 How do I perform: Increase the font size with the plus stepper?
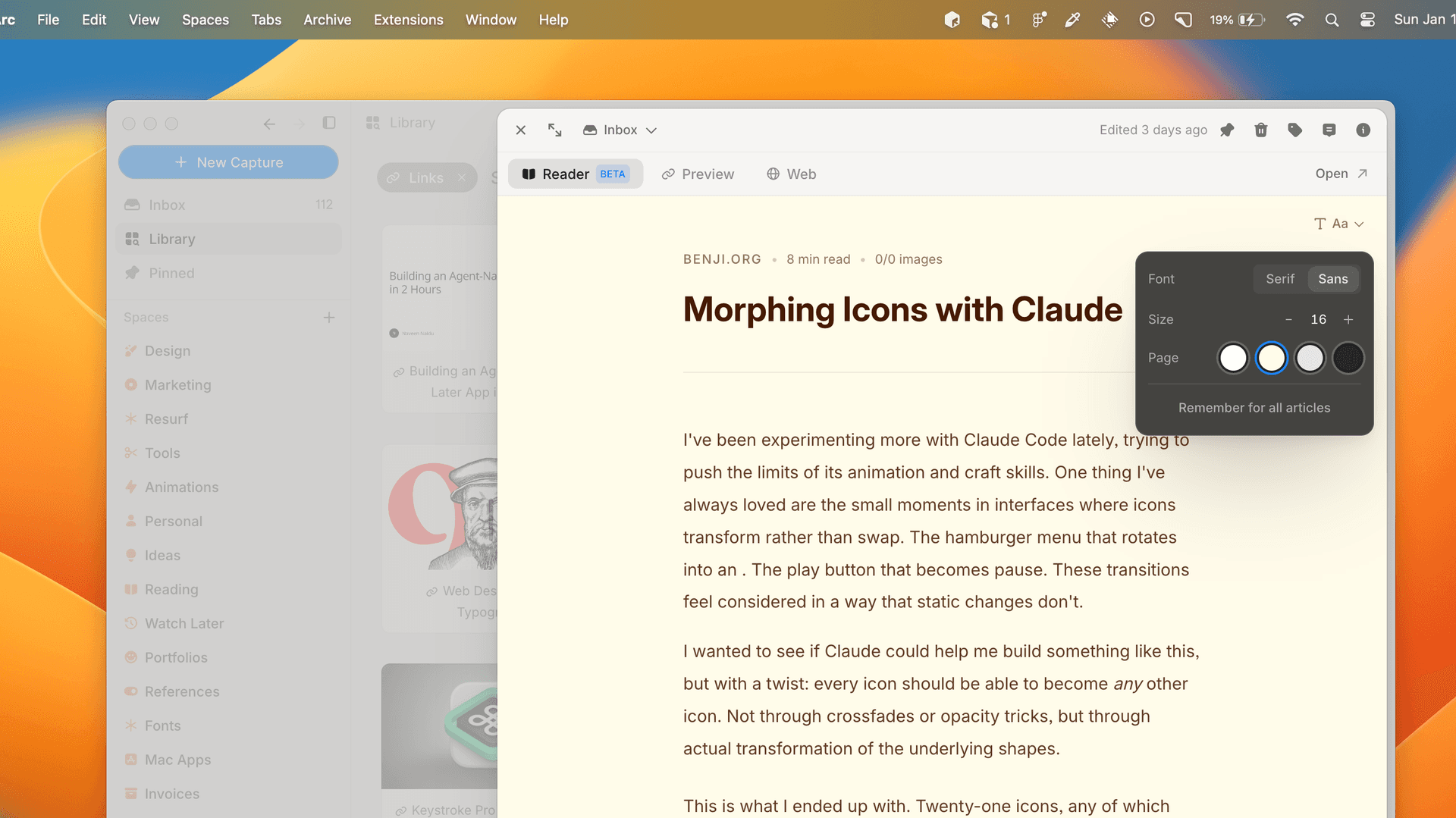pos(1348,320)
